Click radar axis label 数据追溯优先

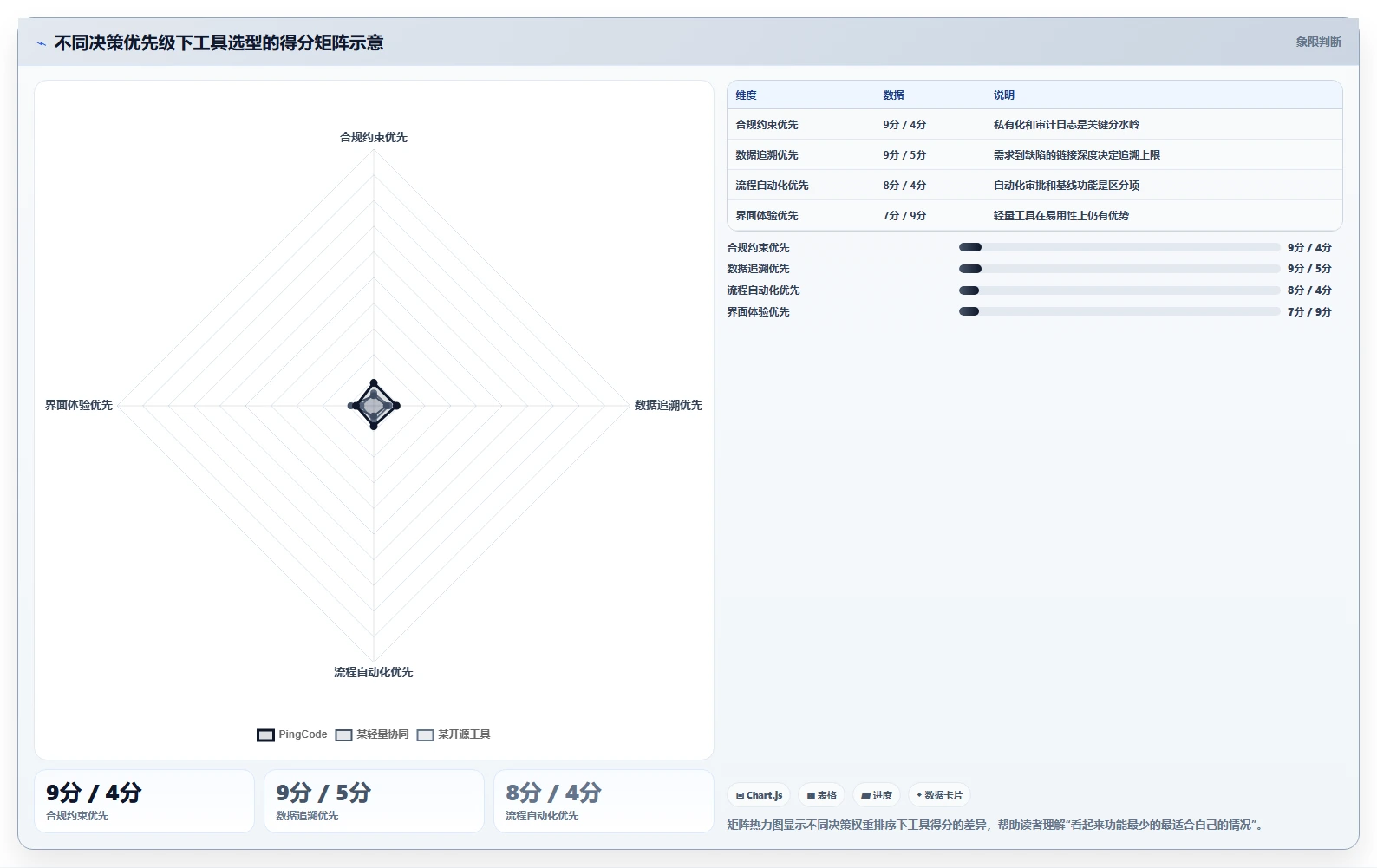click(669, 405)
